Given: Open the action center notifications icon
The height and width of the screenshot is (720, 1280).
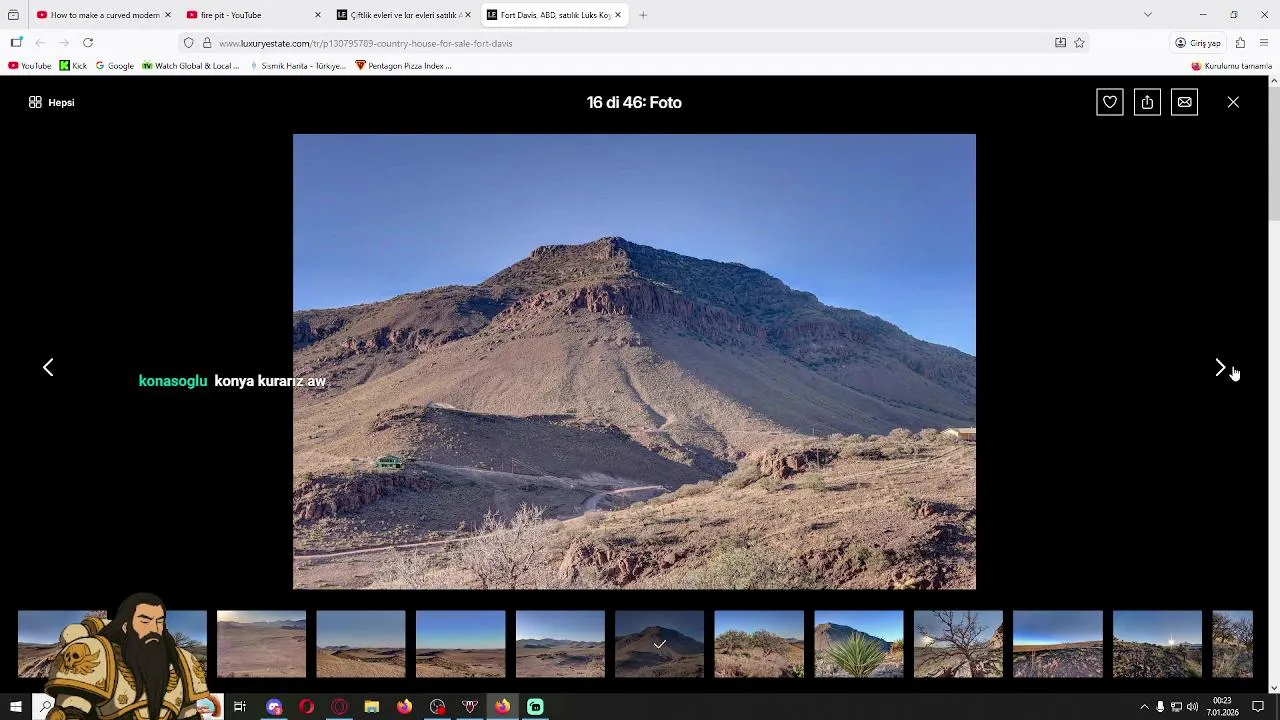Looking at the screenshot, I should (x=1258, y=707).
